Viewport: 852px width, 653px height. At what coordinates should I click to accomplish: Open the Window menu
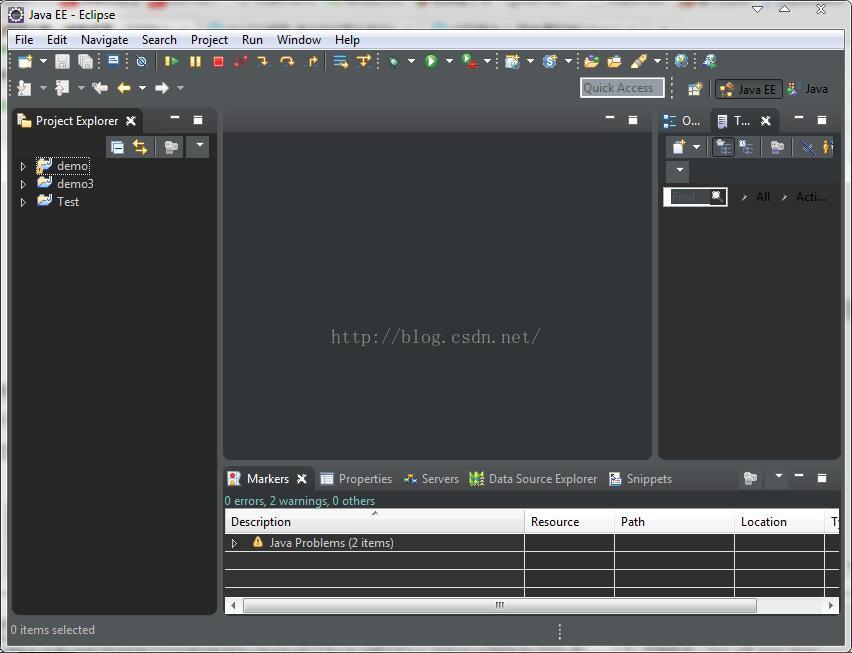coord(299,40)
